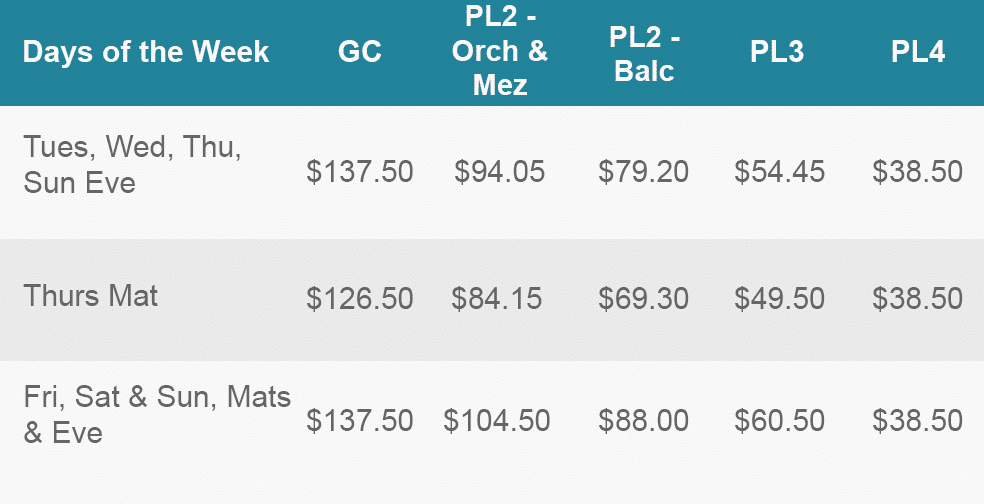Viewport: 984px width, 504px height.
Task: Click the $69.30 price cell
Action: [643, 298]
